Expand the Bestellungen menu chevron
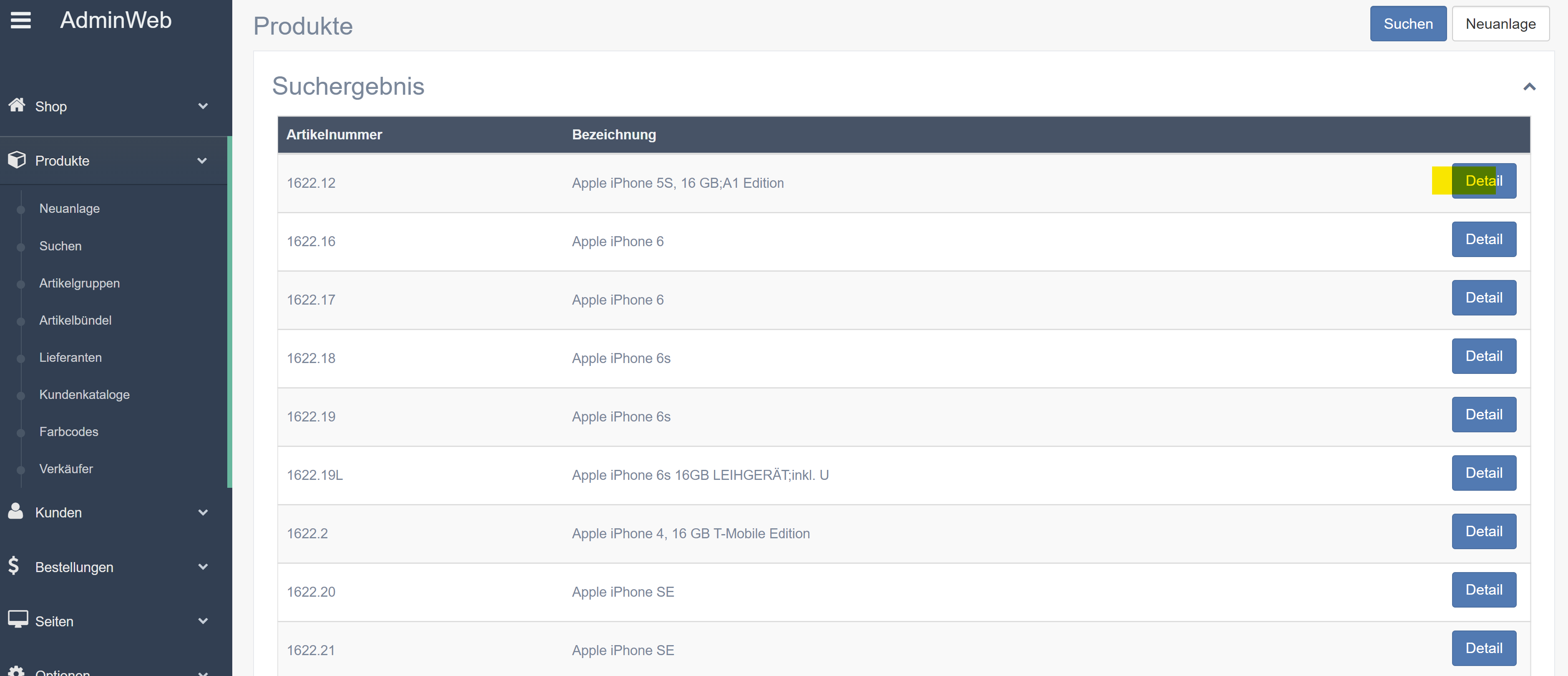Image resolution: width=1568 pixels, height=676 pixels. pyautogui.click(x=204, y=566)
